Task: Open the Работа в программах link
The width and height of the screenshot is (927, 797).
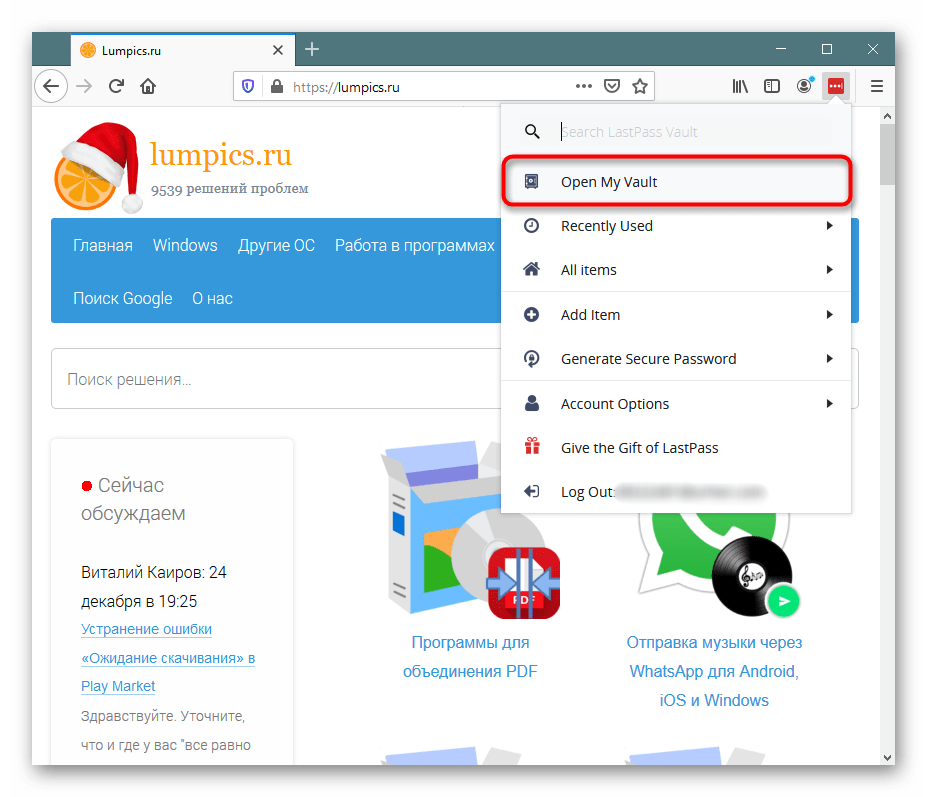Action: (x=414, y=245)
